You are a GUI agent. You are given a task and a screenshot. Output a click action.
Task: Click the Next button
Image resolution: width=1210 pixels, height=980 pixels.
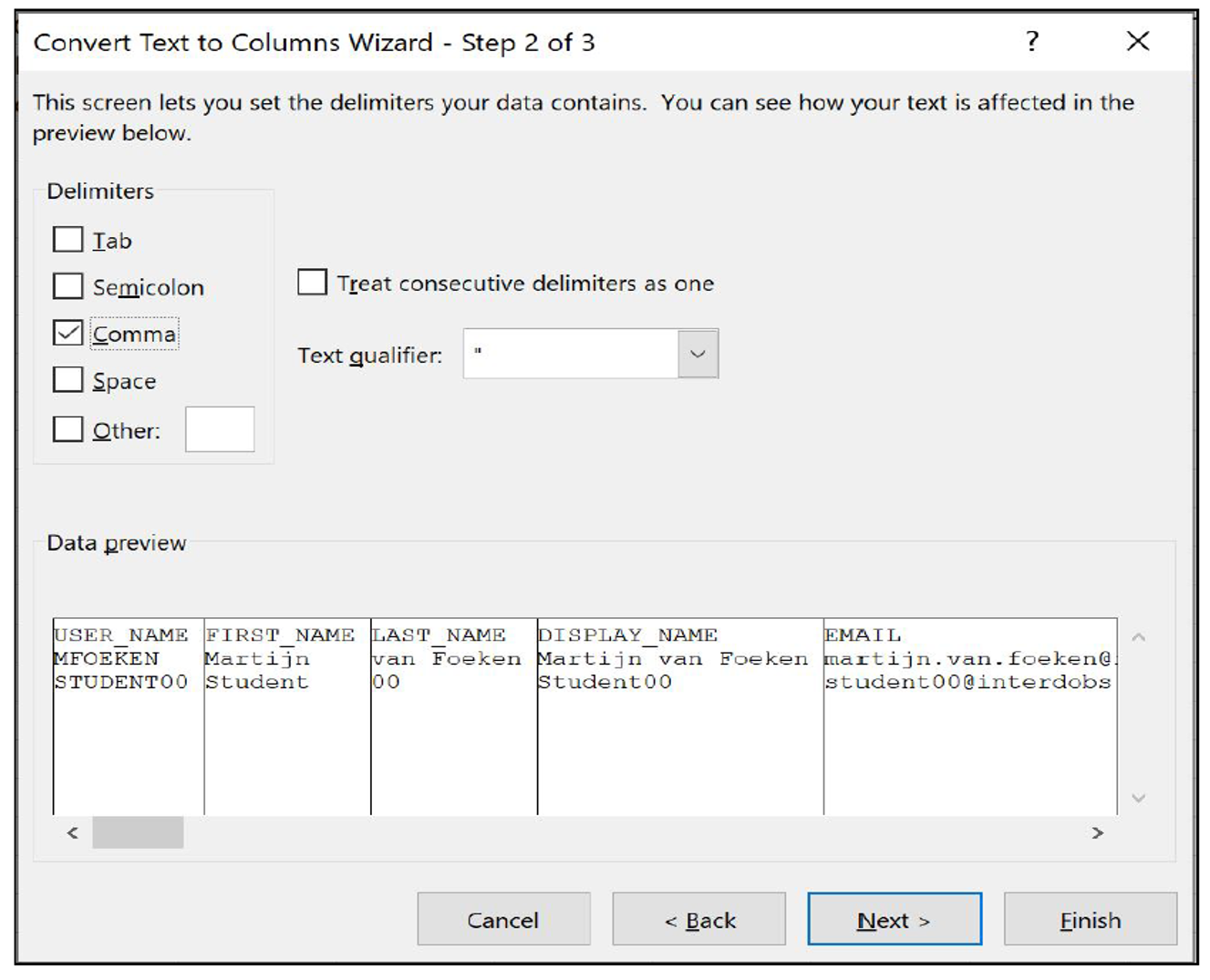[894, 919]
